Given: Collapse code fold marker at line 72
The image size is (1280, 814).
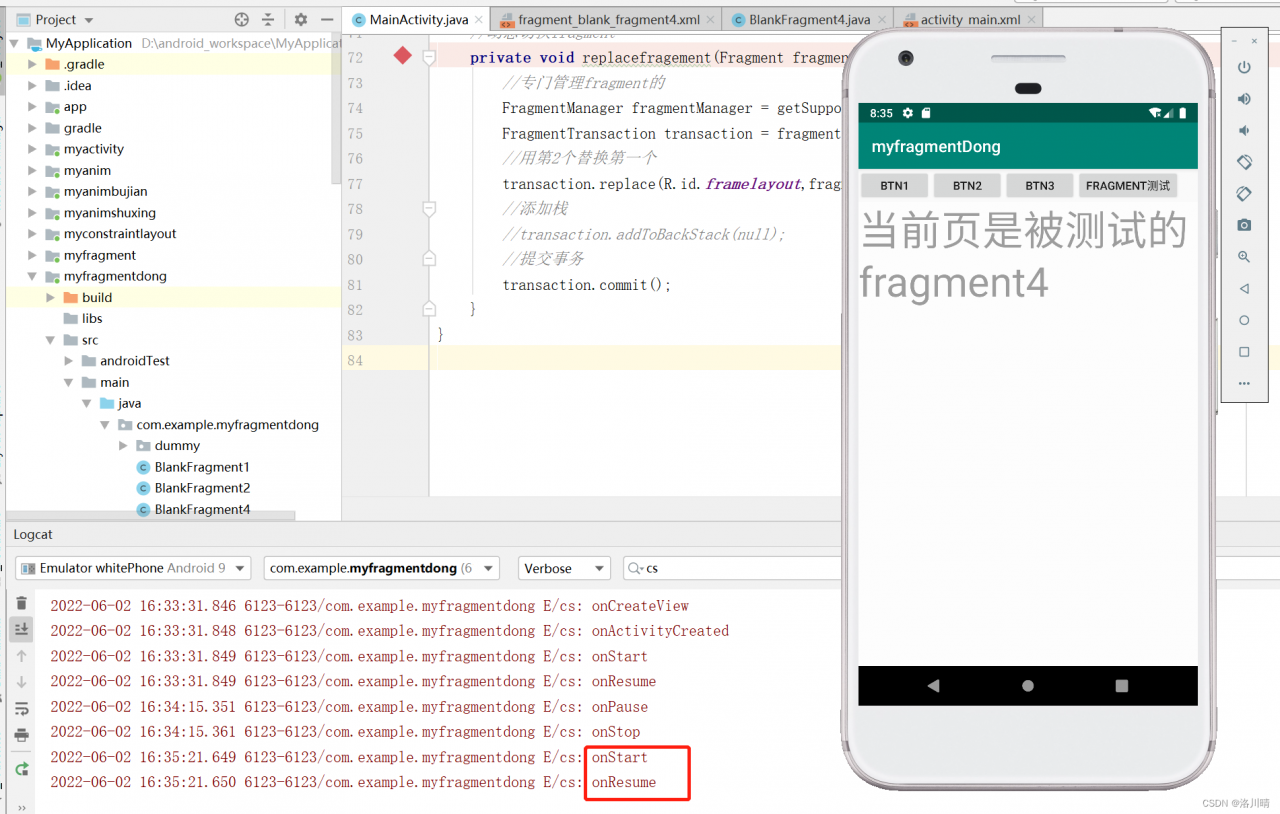Looking at the screenshot, I should [x=429, y=58].
